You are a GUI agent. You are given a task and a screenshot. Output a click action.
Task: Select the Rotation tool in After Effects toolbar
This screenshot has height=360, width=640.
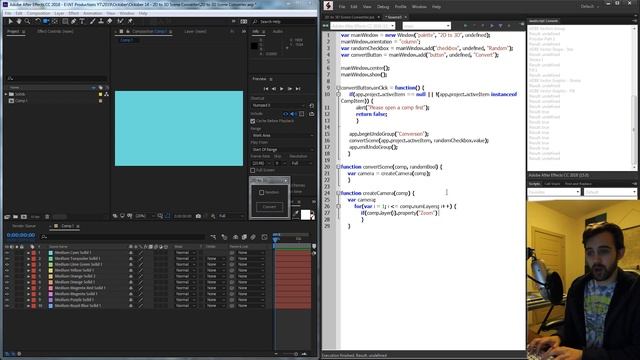click(x=38, y=21)
